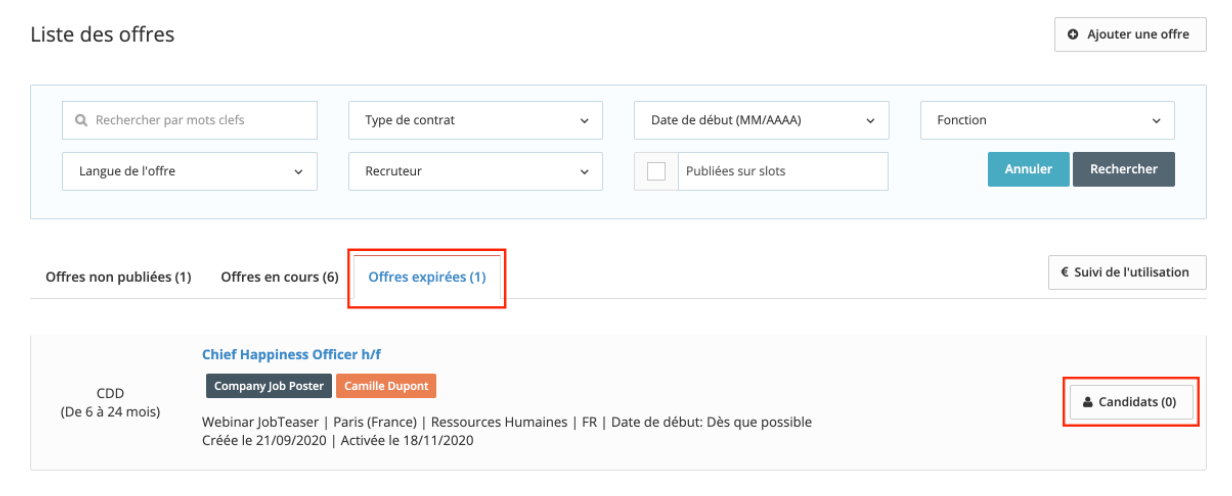This screenshot has width=1232, height=496.
Task: Open the Recruteur dropdown
Action: pyautogui.click(x=476, y=171)
